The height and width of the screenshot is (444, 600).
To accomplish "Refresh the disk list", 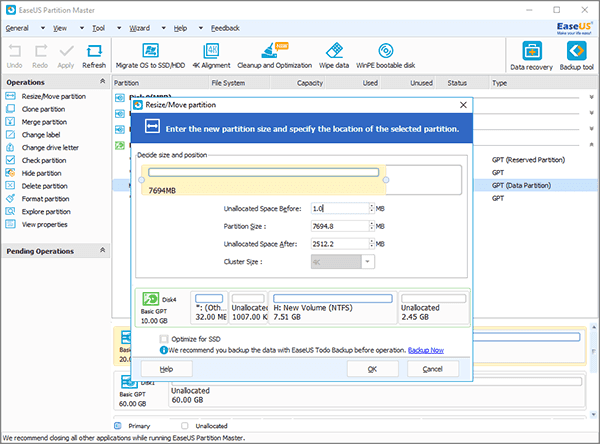I will click(94, 56).
